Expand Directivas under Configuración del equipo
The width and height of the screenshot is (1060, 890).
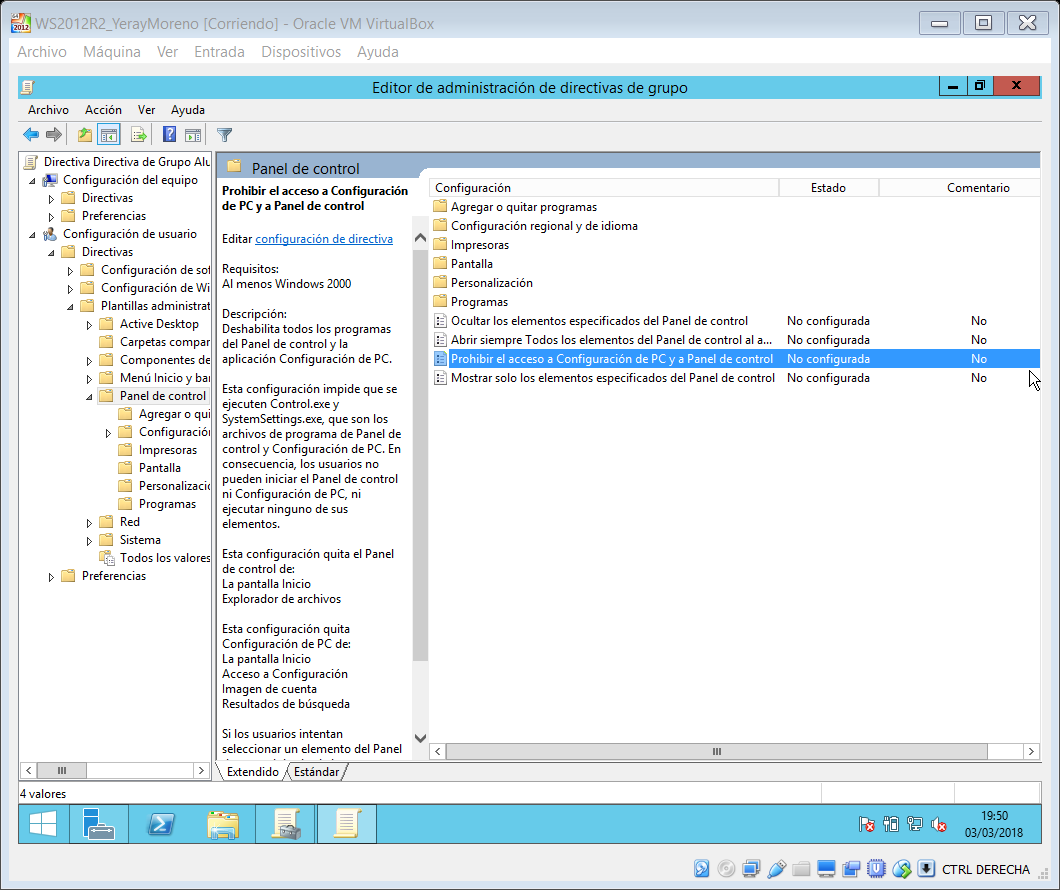click(51, 199)
